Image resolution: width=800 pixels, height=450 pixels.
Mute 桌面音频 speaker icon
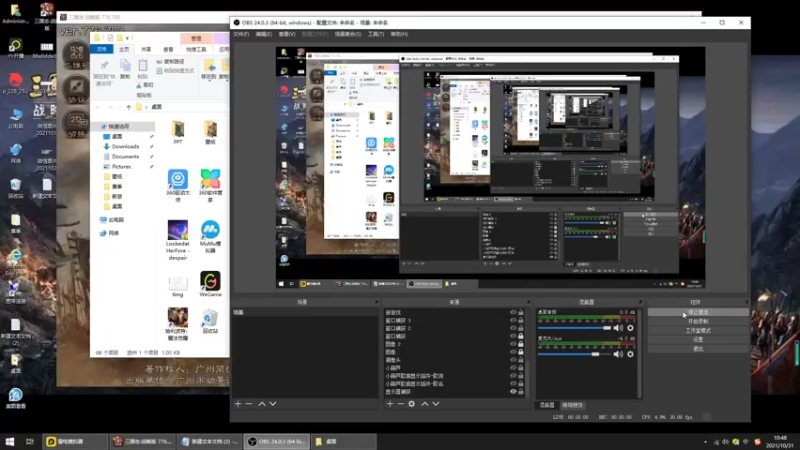[x=618, y=328]
